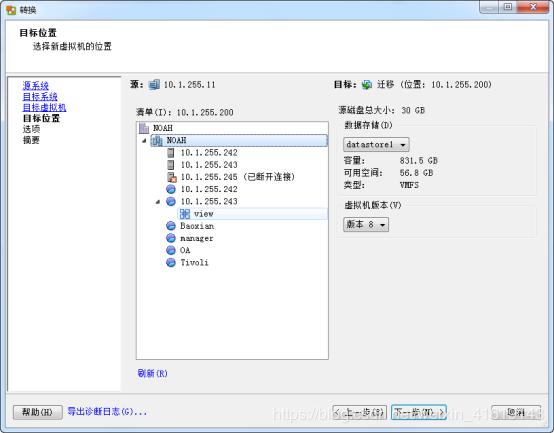Click the cluster icon beside selected NOAH
This screenshot has height=433, width=554.
pyautogui.click(x=157, y=141)
